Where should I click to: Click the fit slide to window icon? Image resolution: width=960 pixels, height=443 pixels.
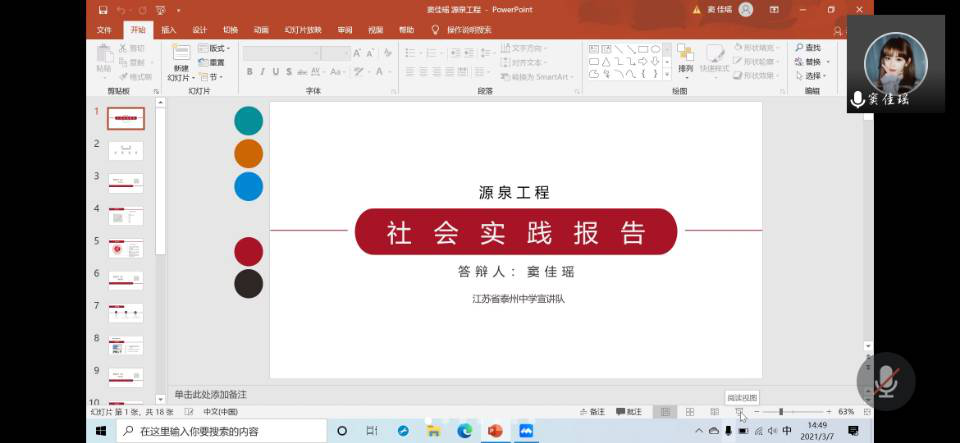[x=866, y=412]
